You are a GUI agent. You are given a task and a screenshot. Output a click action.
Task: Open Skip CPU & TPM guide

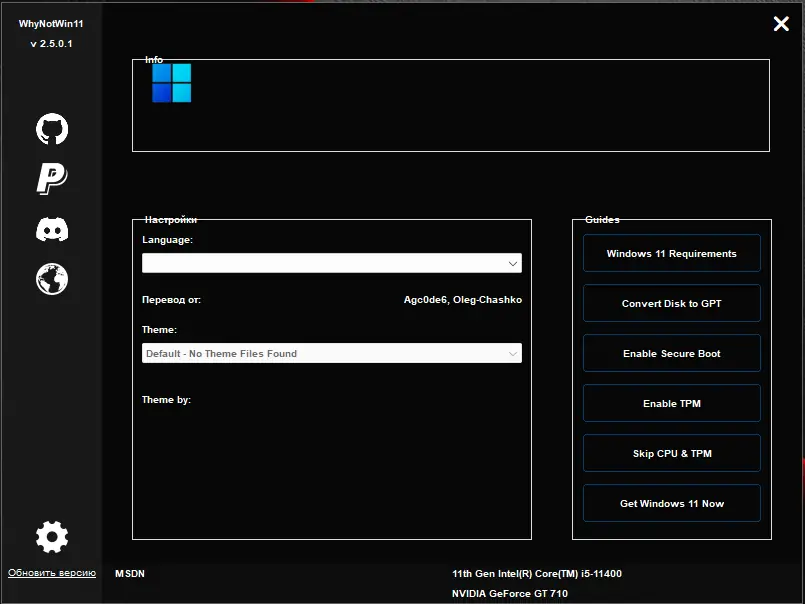pyautogui.click(x=672, y=453)
